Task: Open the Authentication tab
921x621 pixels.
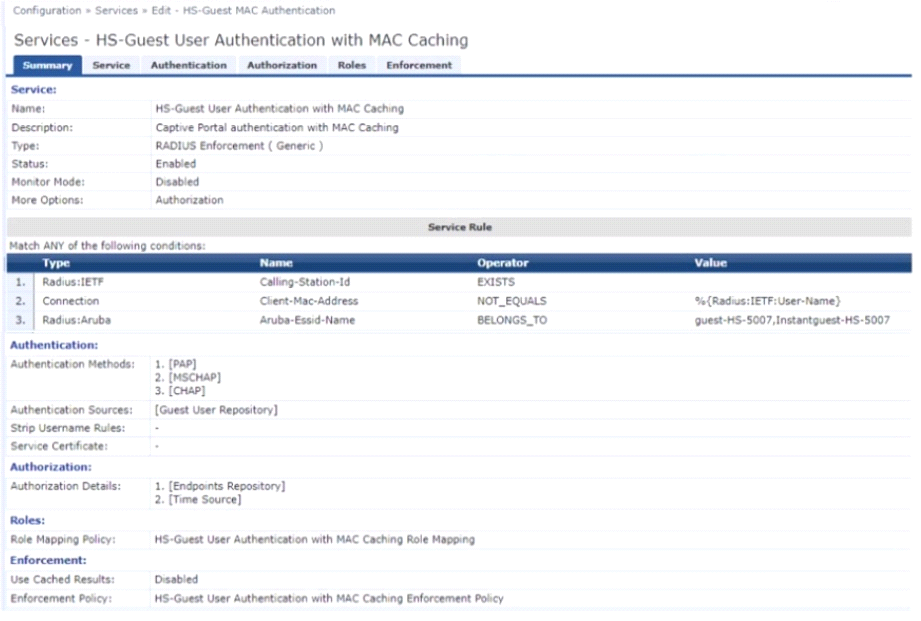Action: pyautogui.click(x=189, y=65)
